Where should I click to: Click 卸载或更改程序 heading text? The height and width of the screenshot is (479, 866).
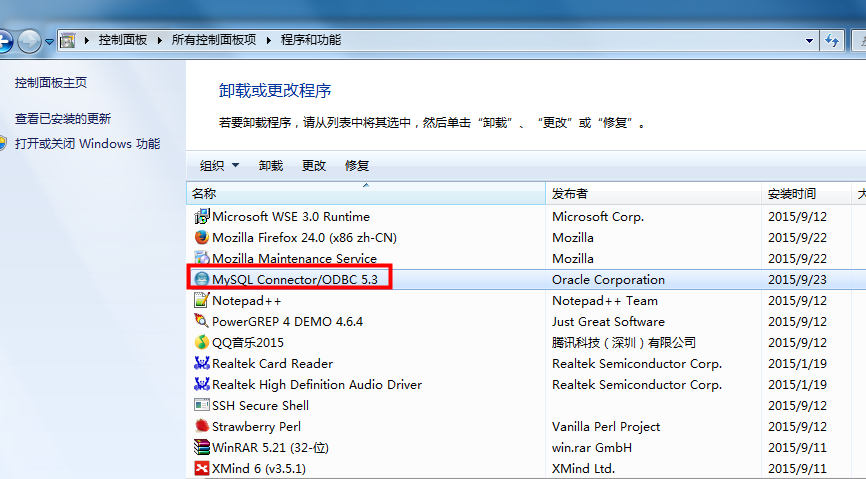(275, 91)
